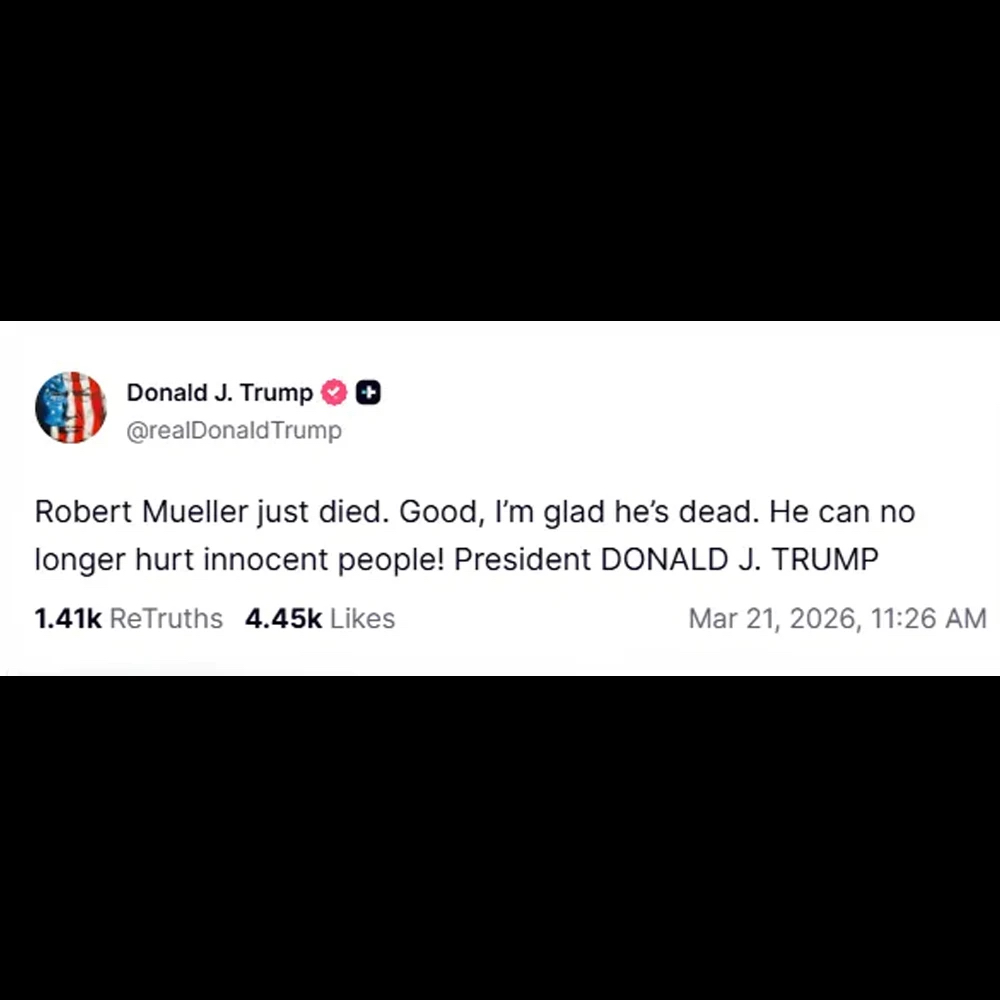Open Donald J. Trump display name
Image resolution: width=1000 pixels, height=1000 pixels.
point(219,393)
